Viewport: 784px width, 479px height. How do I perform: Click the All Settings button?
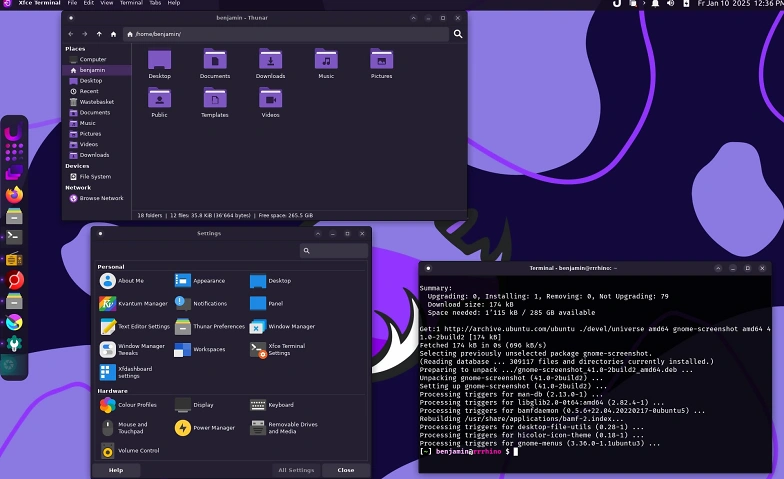(296, 470)
